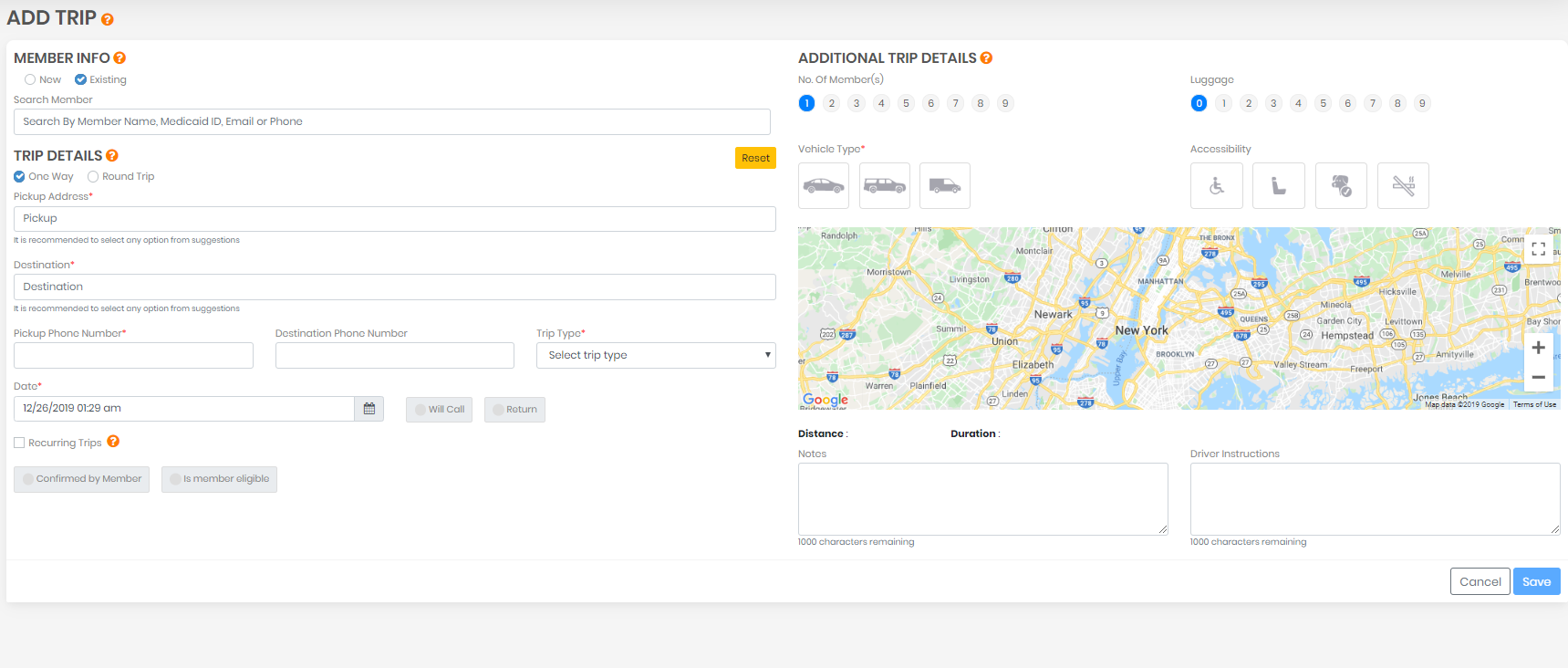Set number of members to 1
This screenshot has height=668, width=1568.
click(806, 104)
